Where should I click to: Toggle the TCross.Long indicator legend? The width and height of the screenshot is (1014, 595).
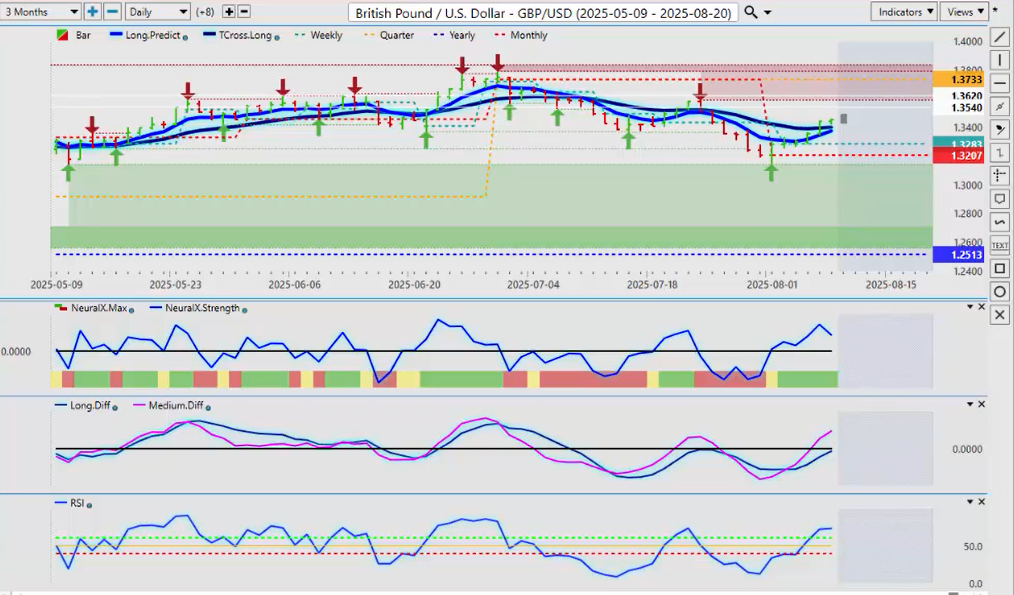click(238, 35)
